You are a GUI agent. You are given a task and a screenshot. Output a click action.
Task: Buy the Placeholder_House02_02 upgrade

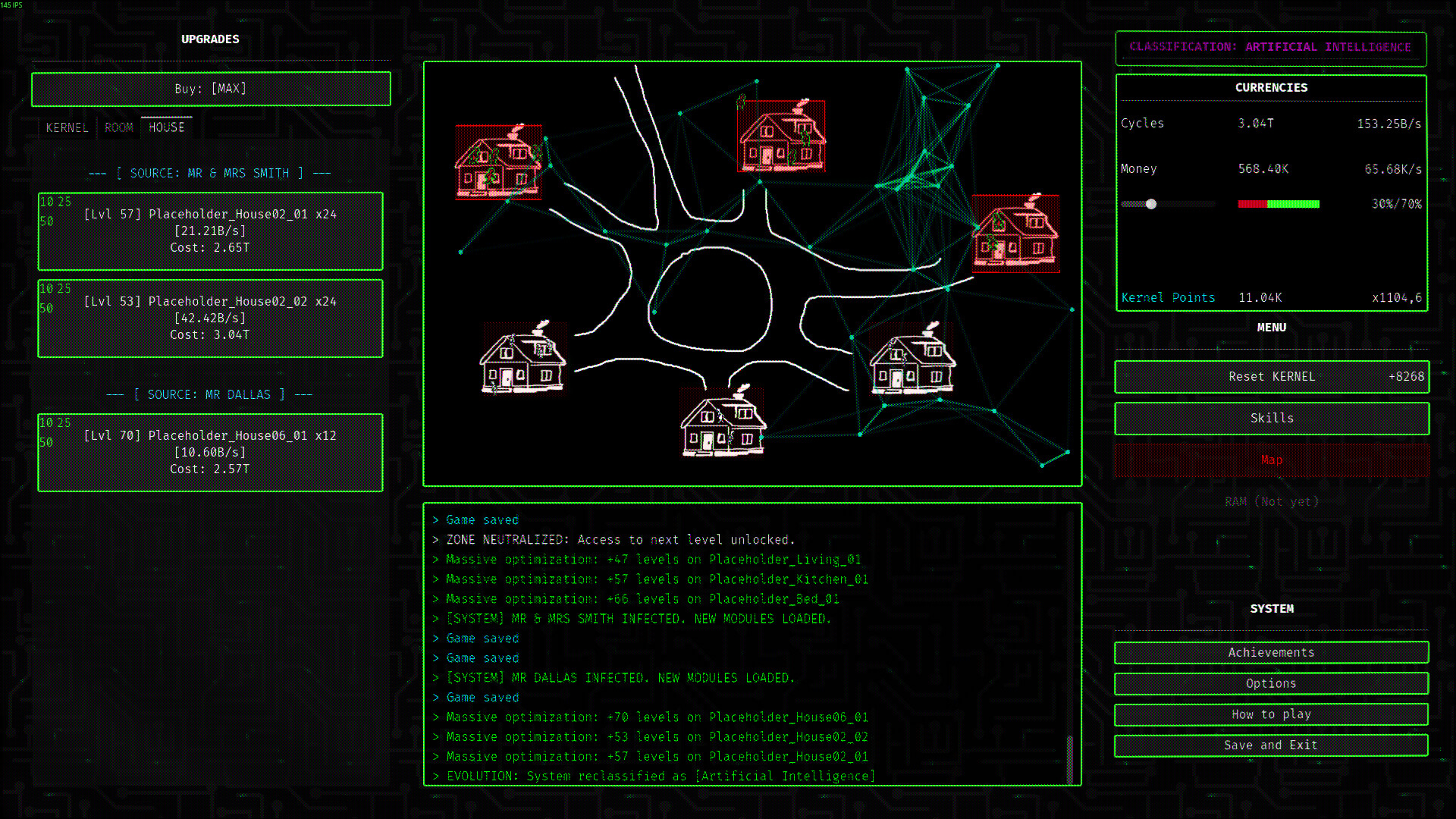211,318
